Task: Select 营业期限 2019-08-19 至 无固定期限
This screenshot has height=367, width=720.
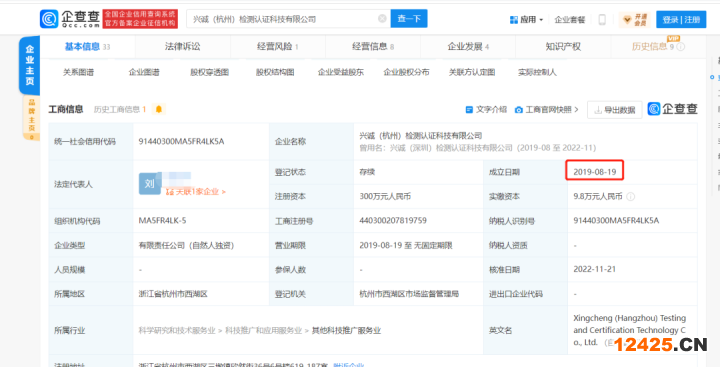Action: 406,245
